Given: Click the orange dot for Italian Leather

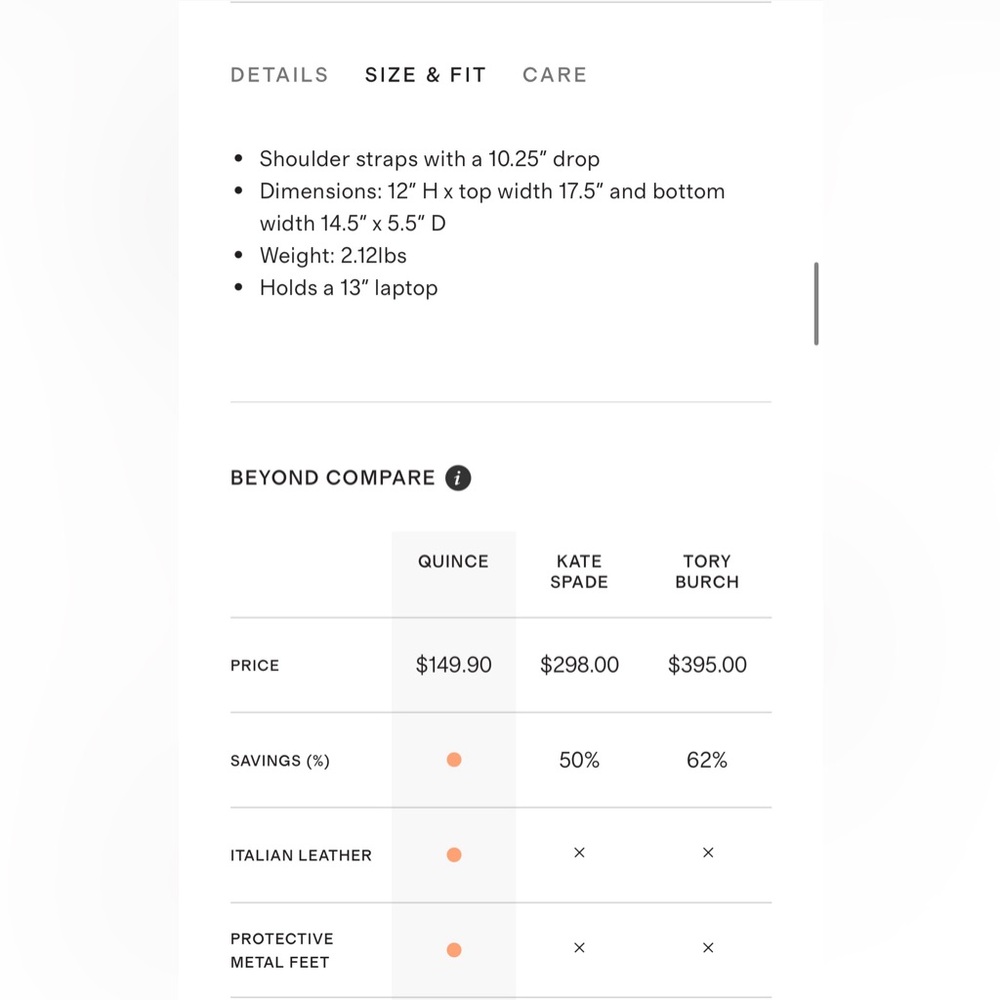Looking at the screenshot, I should click(454, 855).
